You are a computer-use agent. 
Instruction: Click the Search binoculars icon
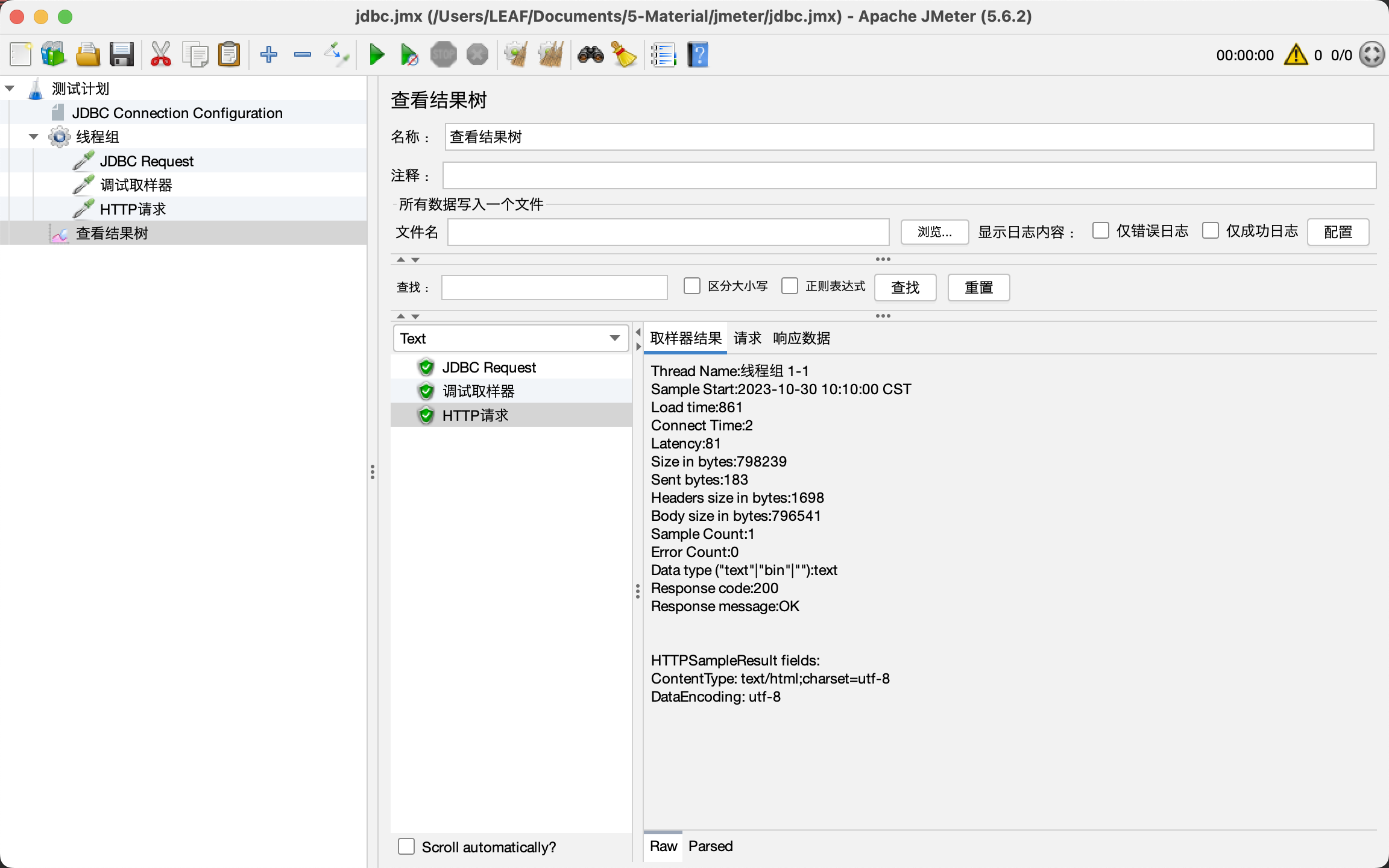coord(590,55)
